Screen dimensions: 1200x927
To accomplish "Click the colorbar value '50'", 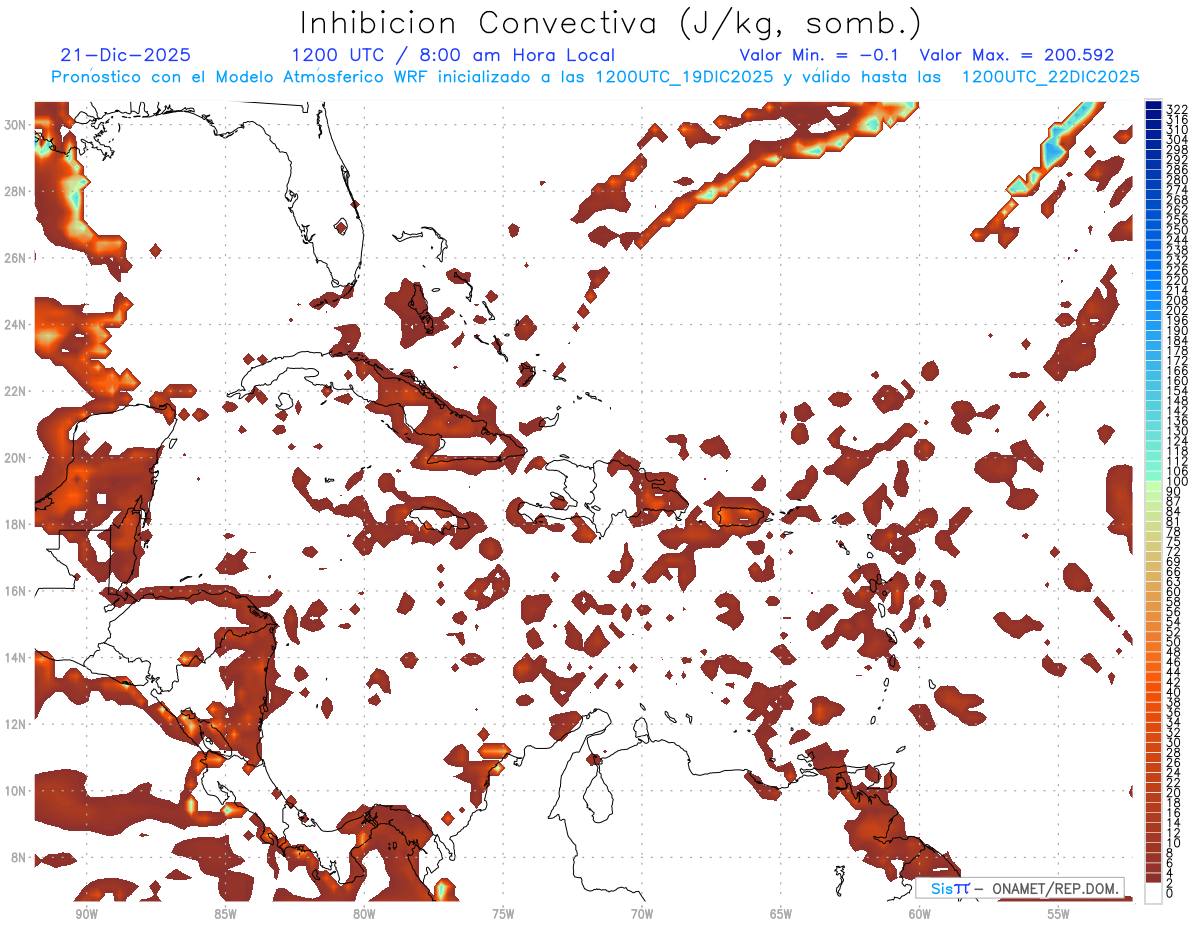I will [x=1174, y=641].
